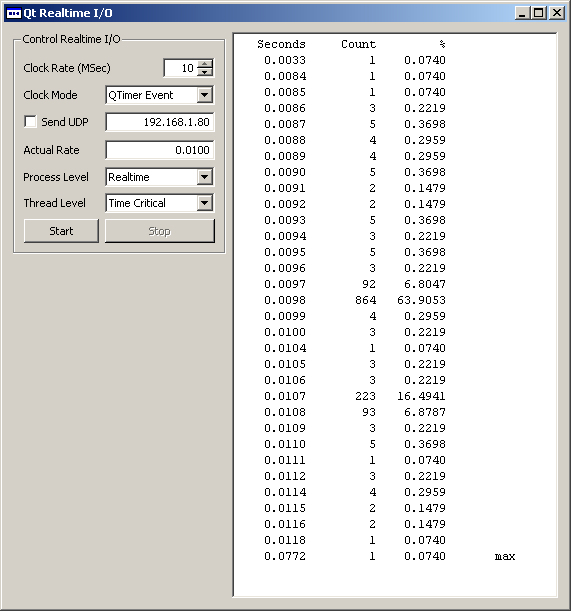Click the Start button

pos(61,231)
